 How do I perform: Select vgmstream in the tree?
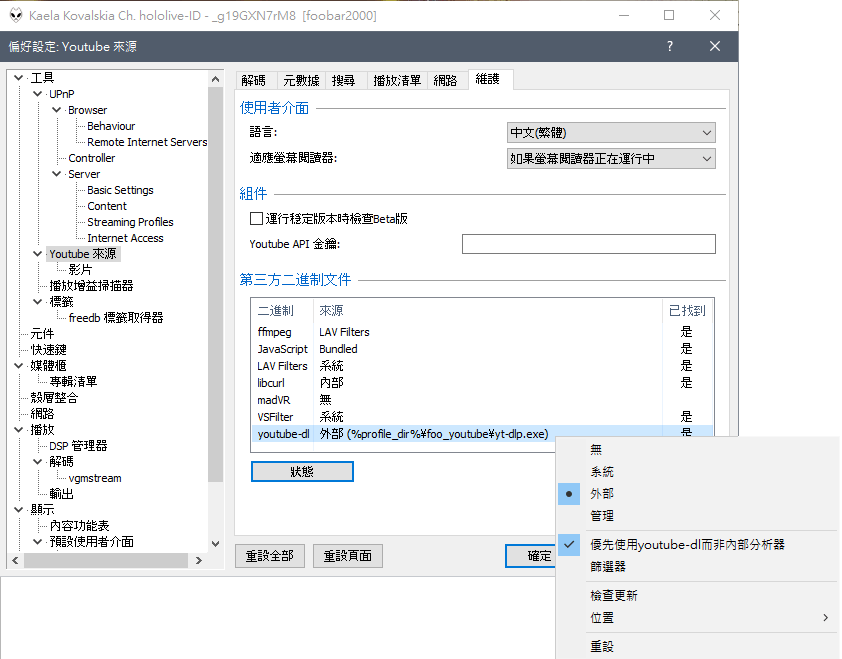point(95,478)
